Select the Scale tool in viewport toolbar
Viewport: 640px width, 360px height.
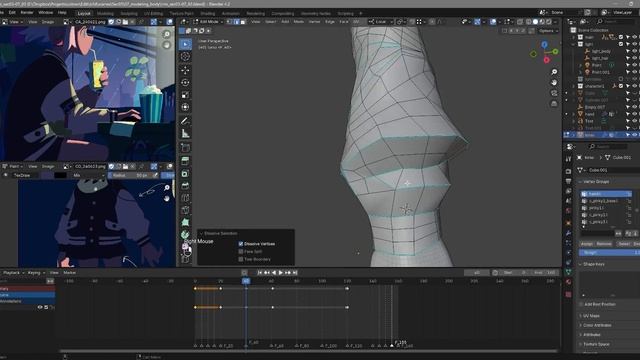coord(185,95)
